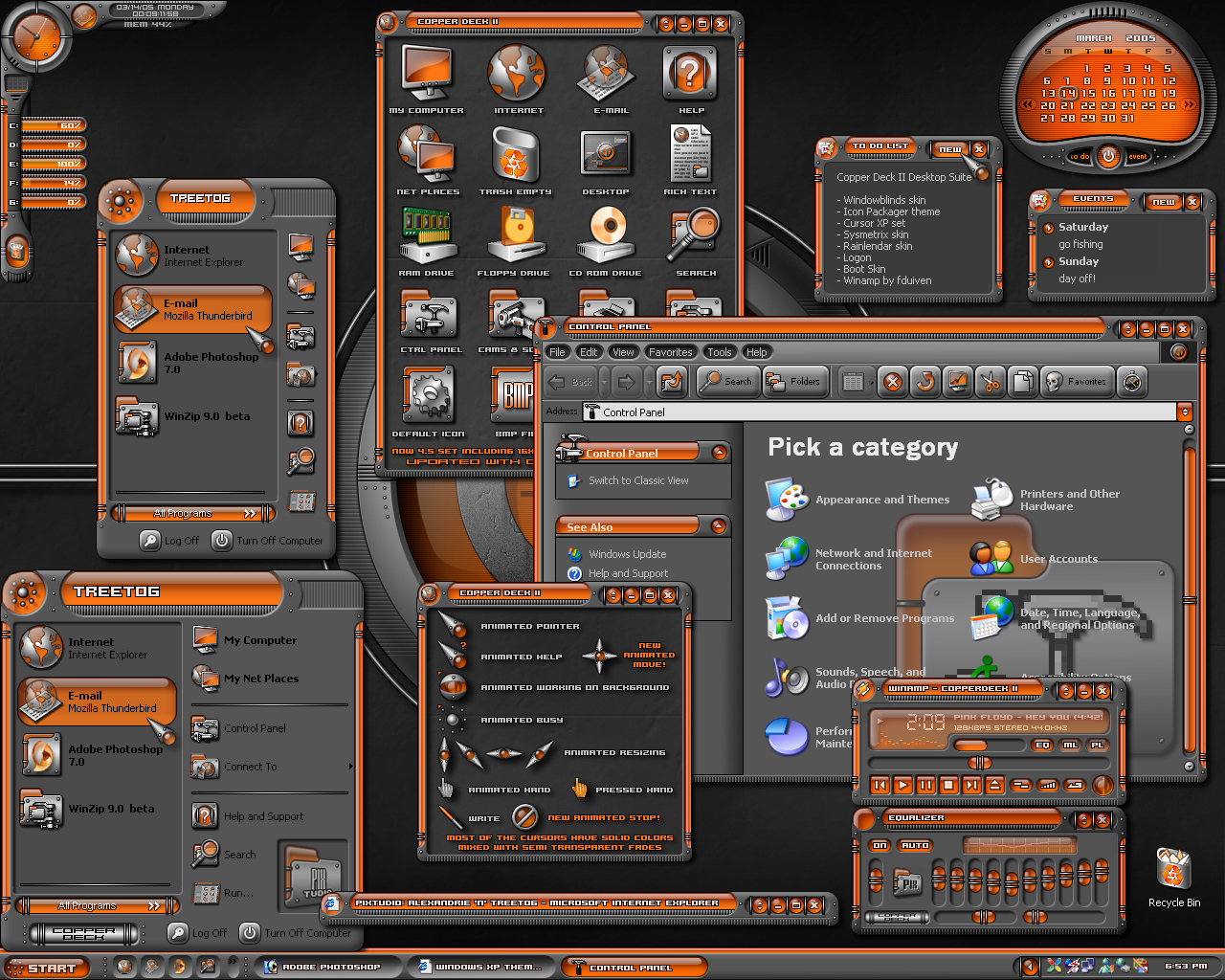Open the Default Icon gear icon
Viewport: 1225px width, 980px height.
[x=428, y=395]
